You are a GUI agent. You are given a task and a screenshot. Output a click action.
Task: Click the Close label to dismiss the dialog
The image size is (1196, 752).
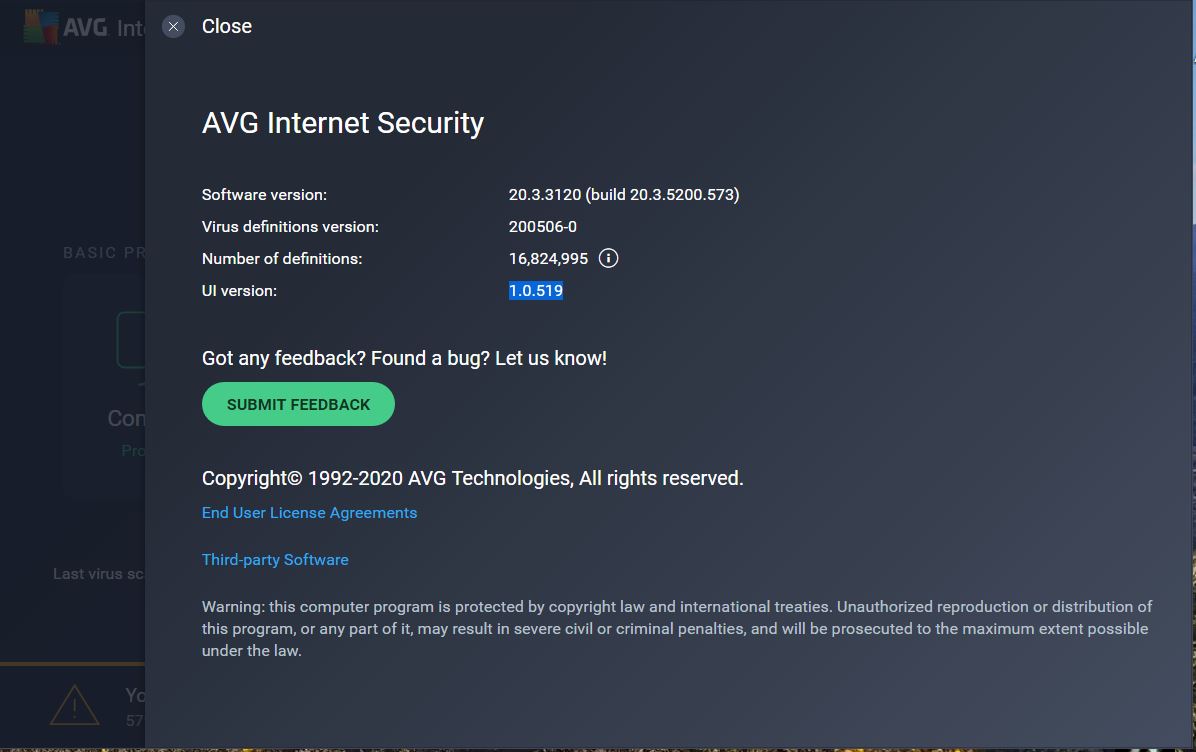(x=226, y=26)
